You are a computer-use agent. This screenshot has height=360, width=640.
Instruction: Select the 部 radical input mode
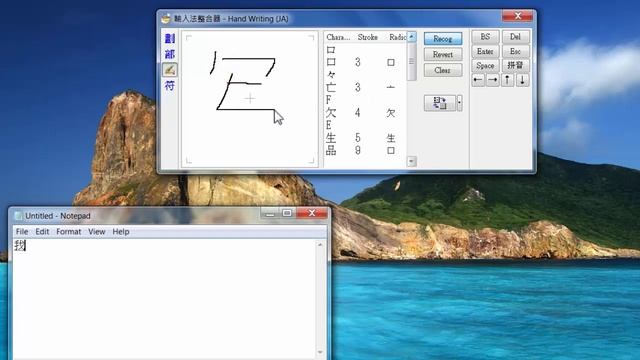tap(170, 54)
